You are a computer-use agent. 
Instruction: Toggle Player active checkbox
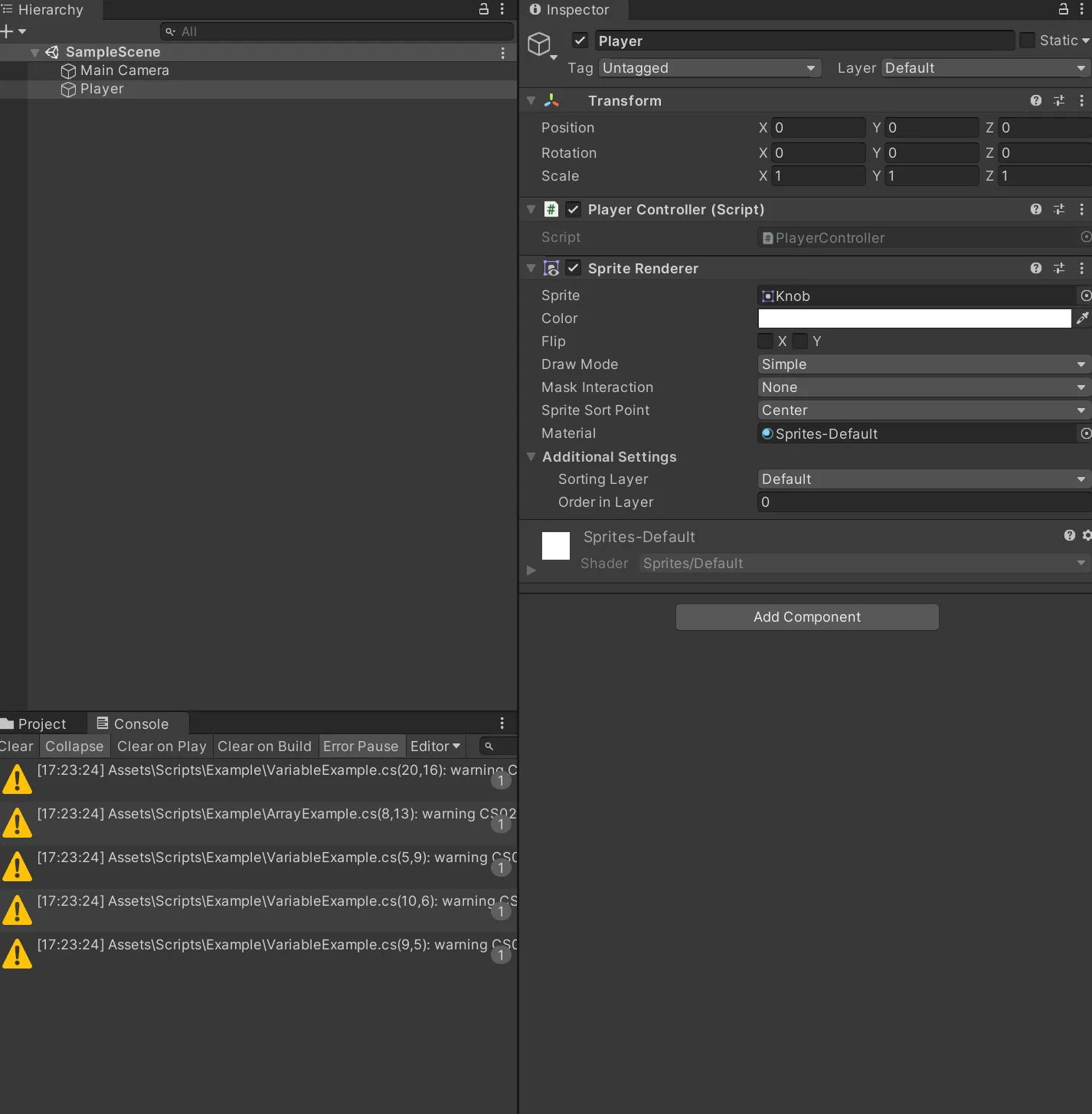[580, 41]
